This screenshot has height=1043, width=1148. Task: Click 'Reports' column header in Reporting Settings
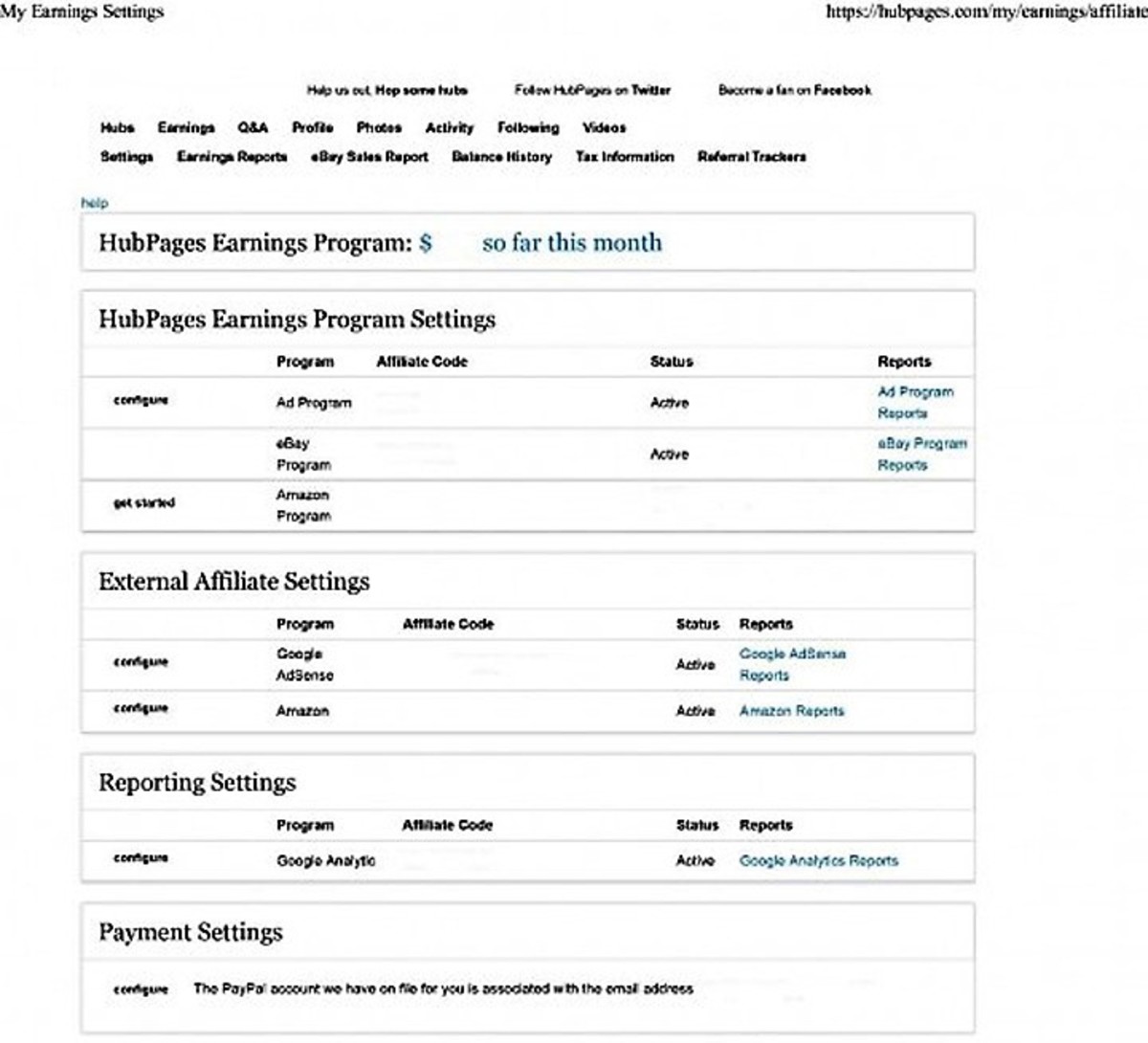pos(766,825)
